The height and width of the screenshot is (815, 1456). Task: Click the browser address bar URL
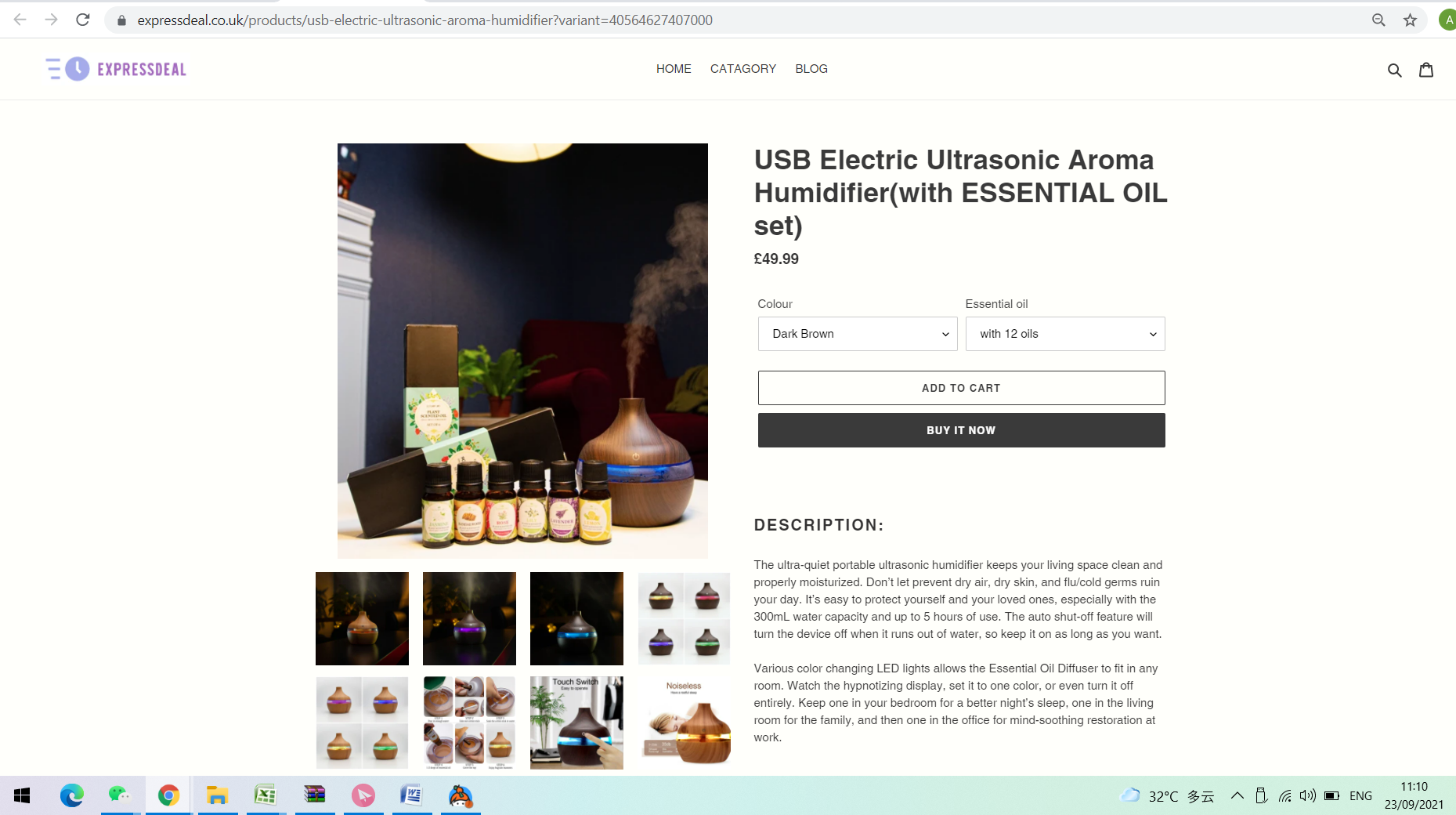tap(425, 20)
